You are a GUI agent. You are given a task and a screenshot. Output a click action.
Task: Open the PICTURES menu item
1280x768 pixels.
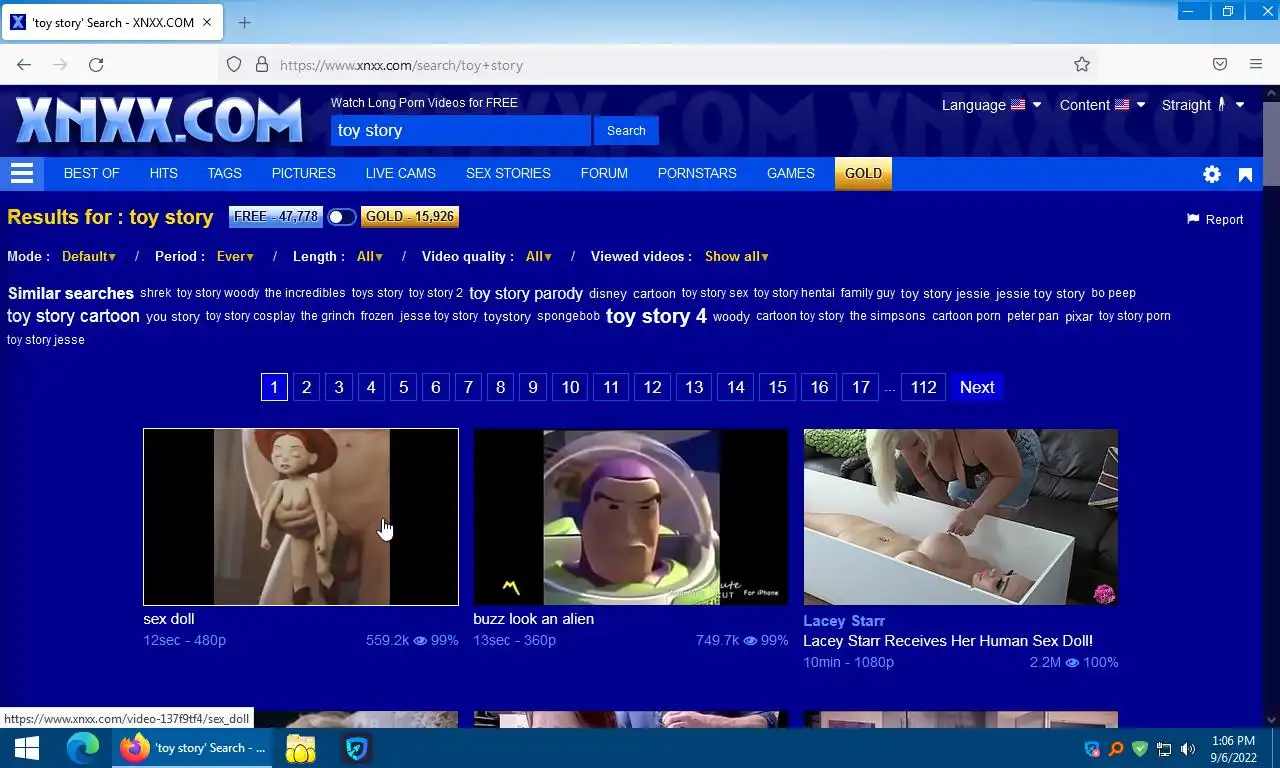point(303,174)
